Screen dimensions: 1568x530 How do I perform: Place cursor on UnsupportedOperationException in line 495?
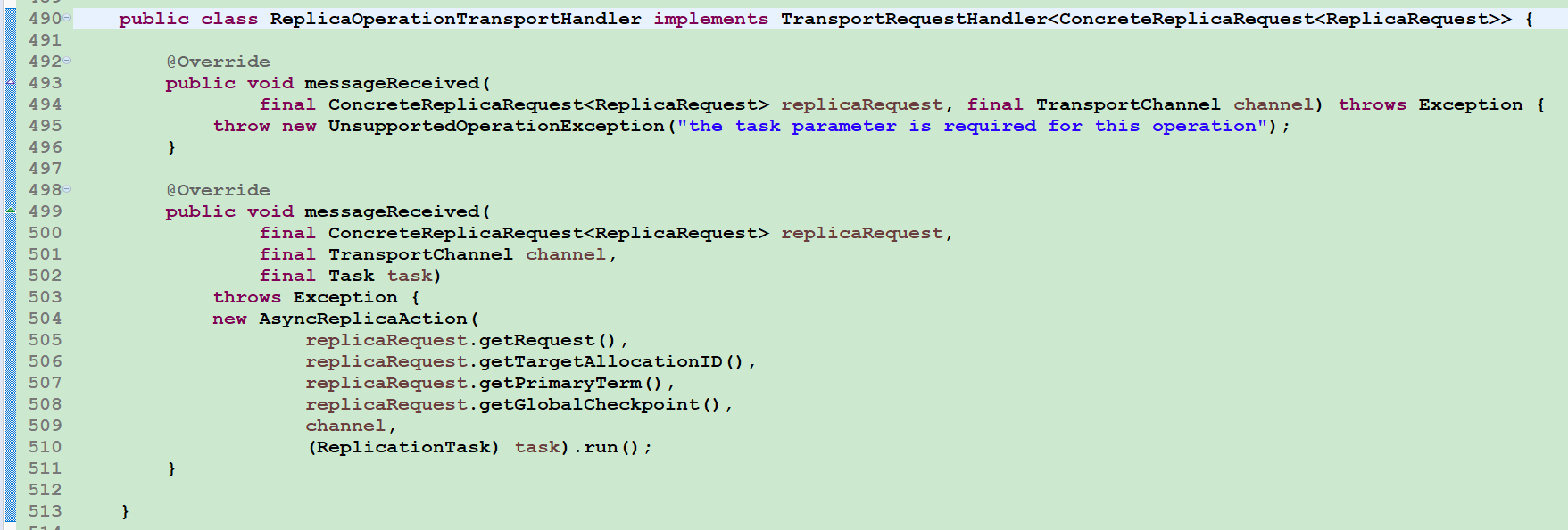pos(496,126)
